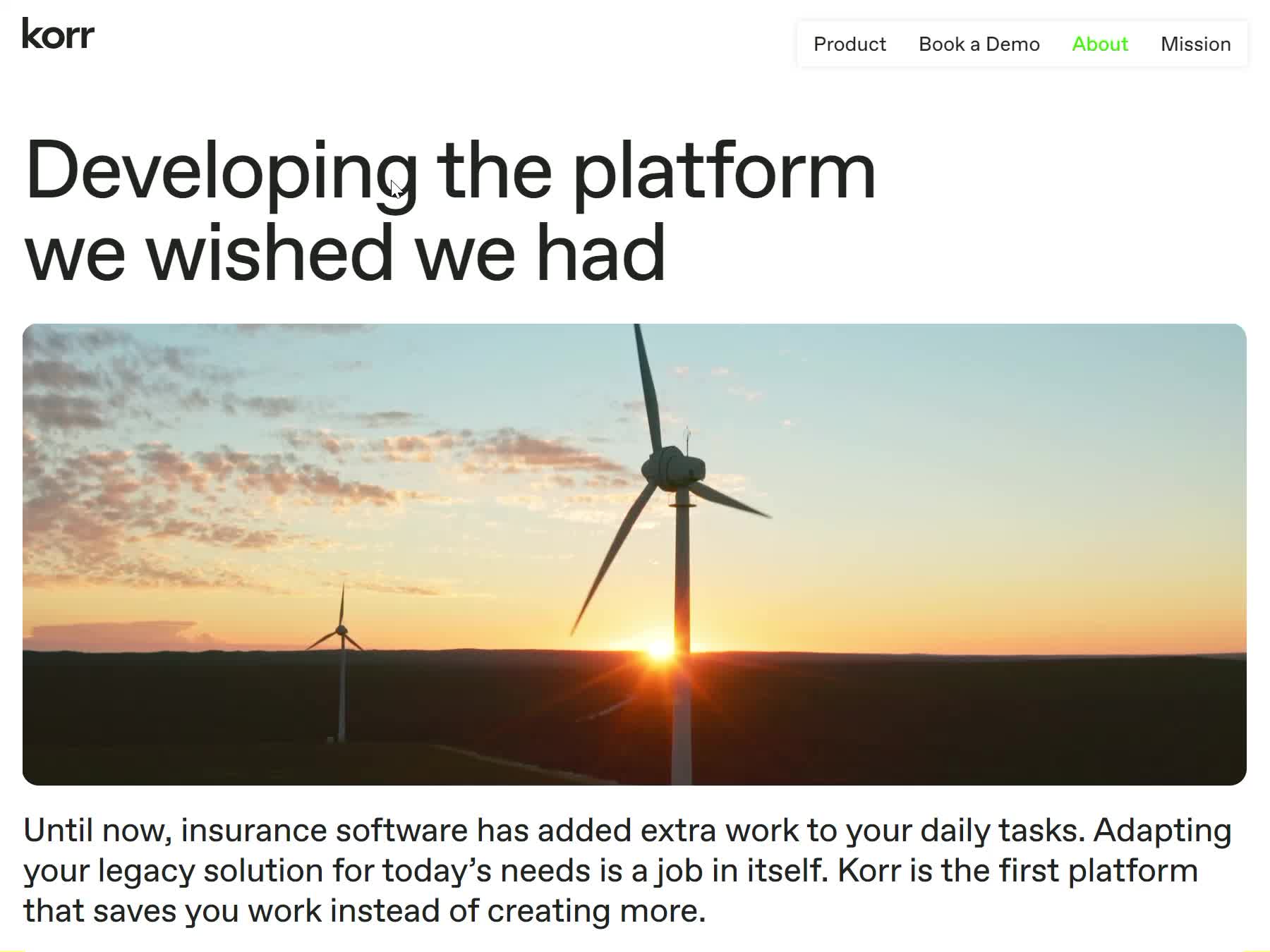
Task: Click the paragraph's last line "that saves you work"
Action: 364,910
